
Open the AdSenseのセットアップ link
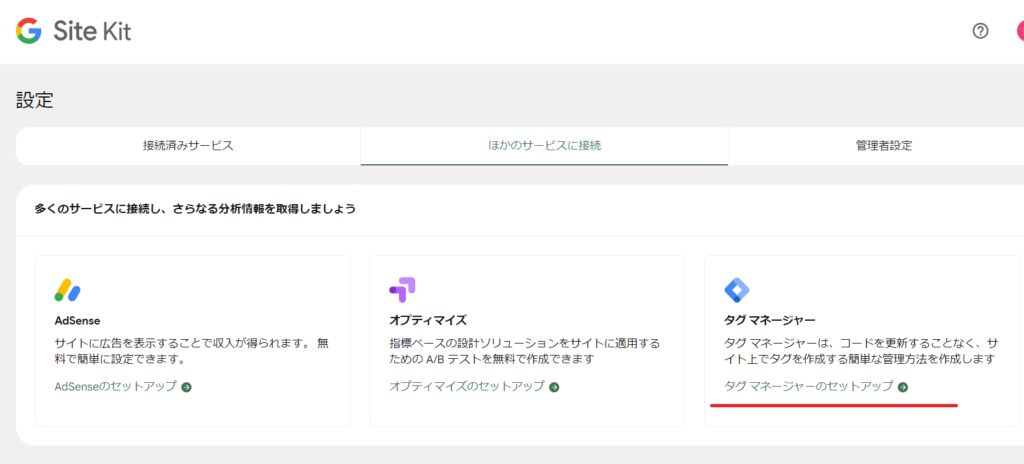pyautogui.click(x=116, y=386)
